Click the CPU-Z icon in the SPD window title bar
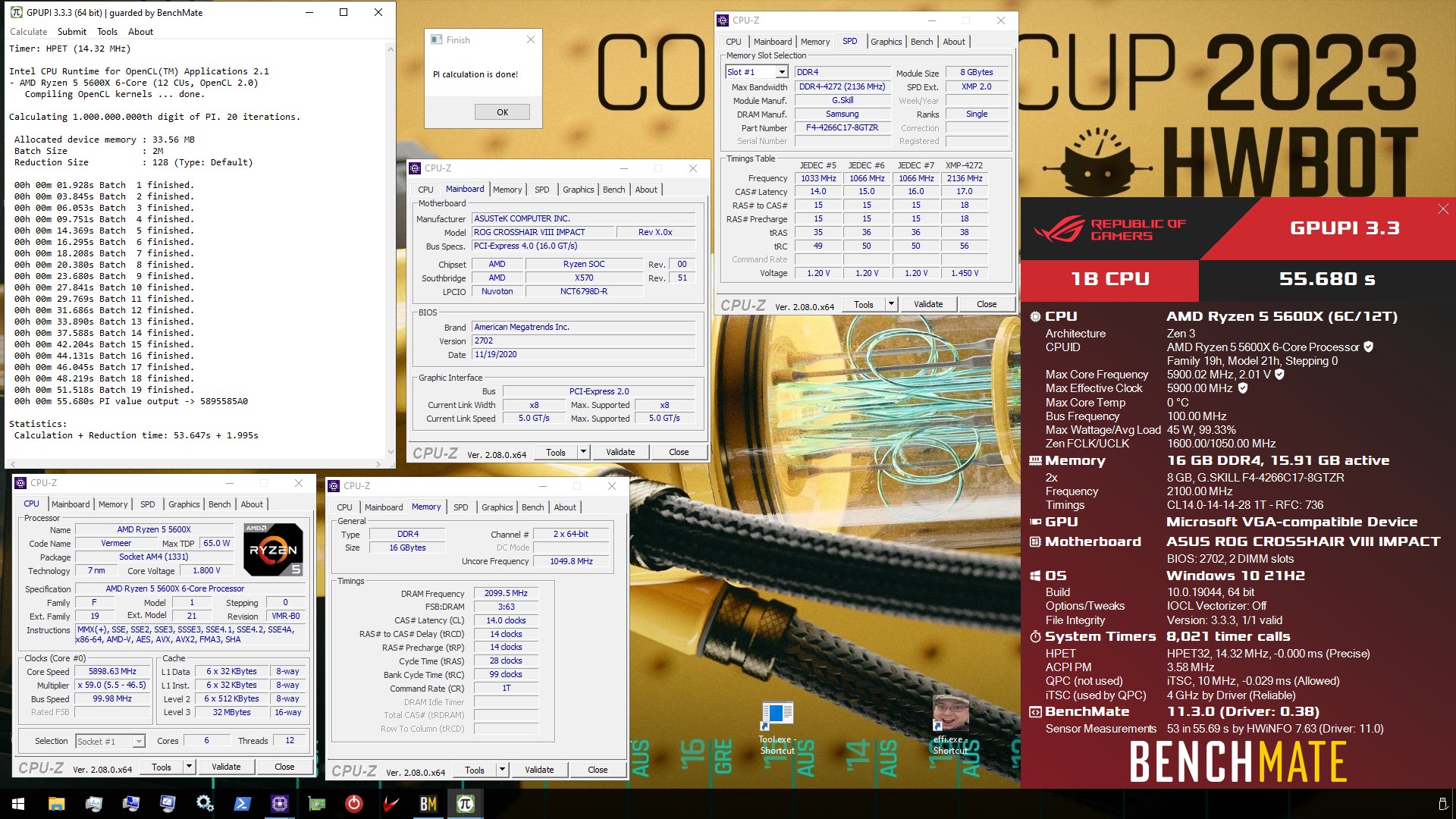1456x819 pixels. point(723,20)
